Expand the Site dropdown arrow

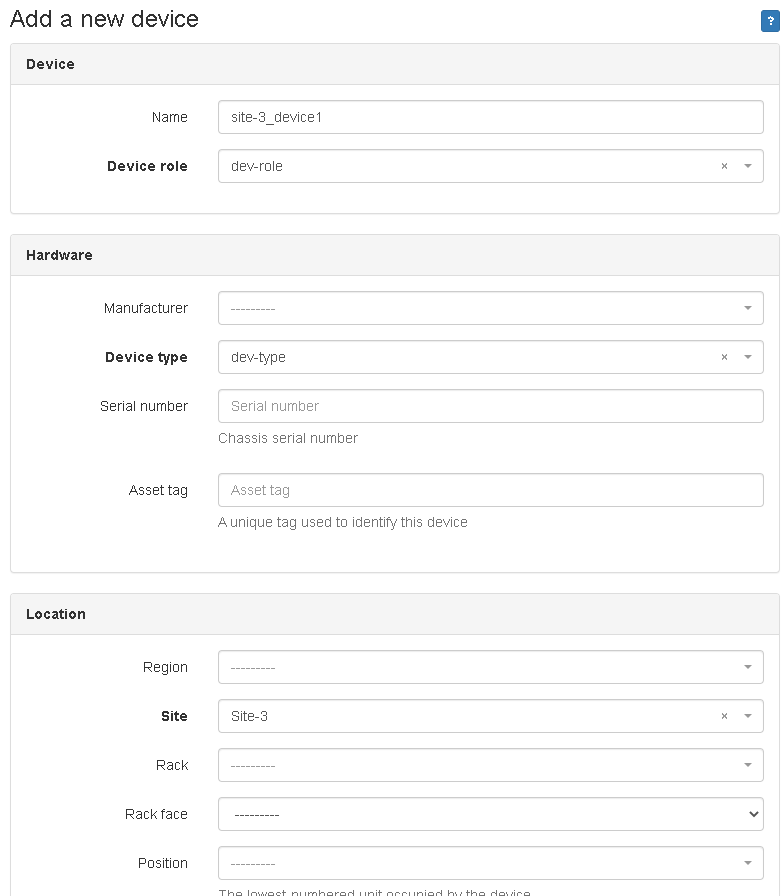[748, 717]
